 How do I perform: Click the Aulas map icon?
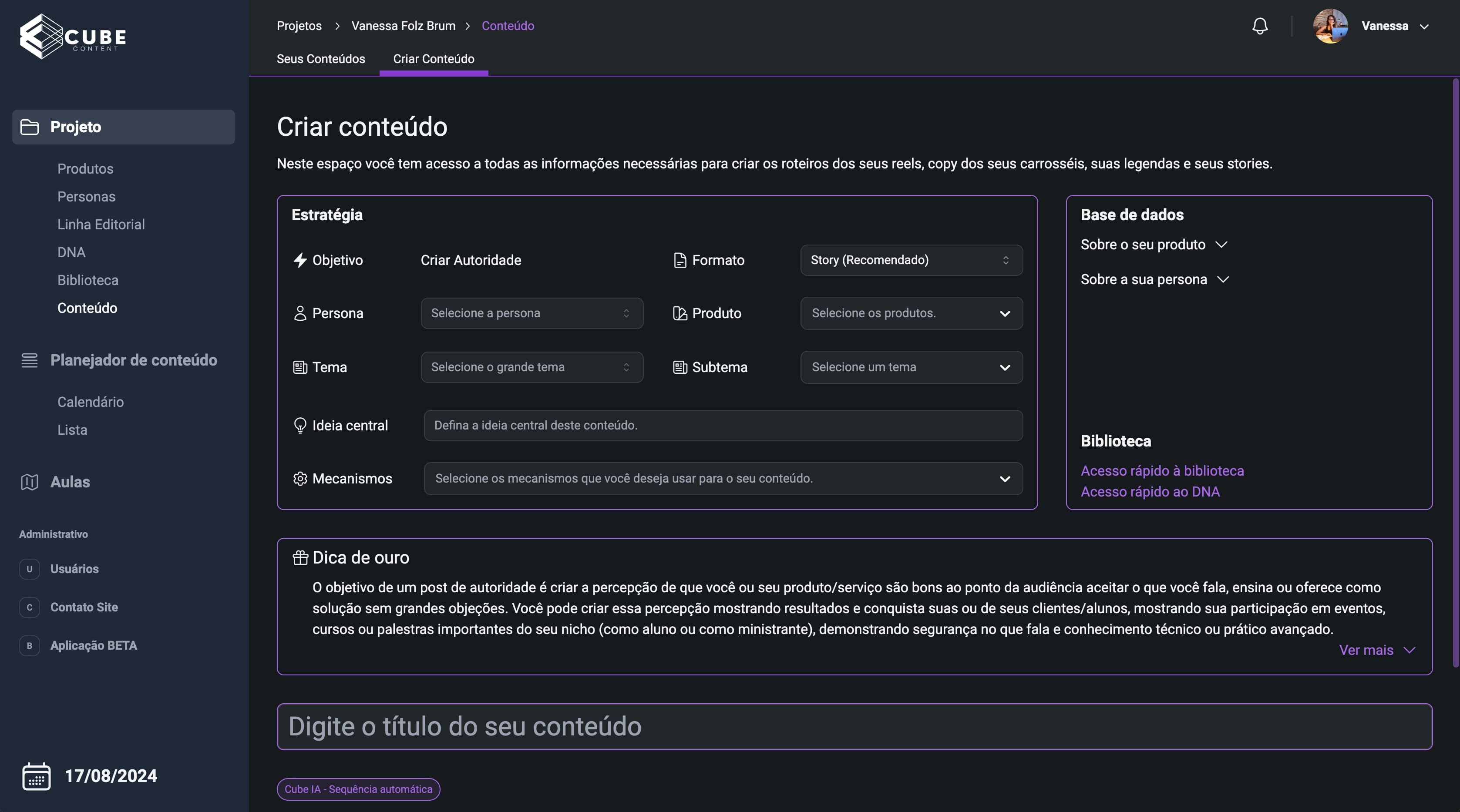coord(30,482)
